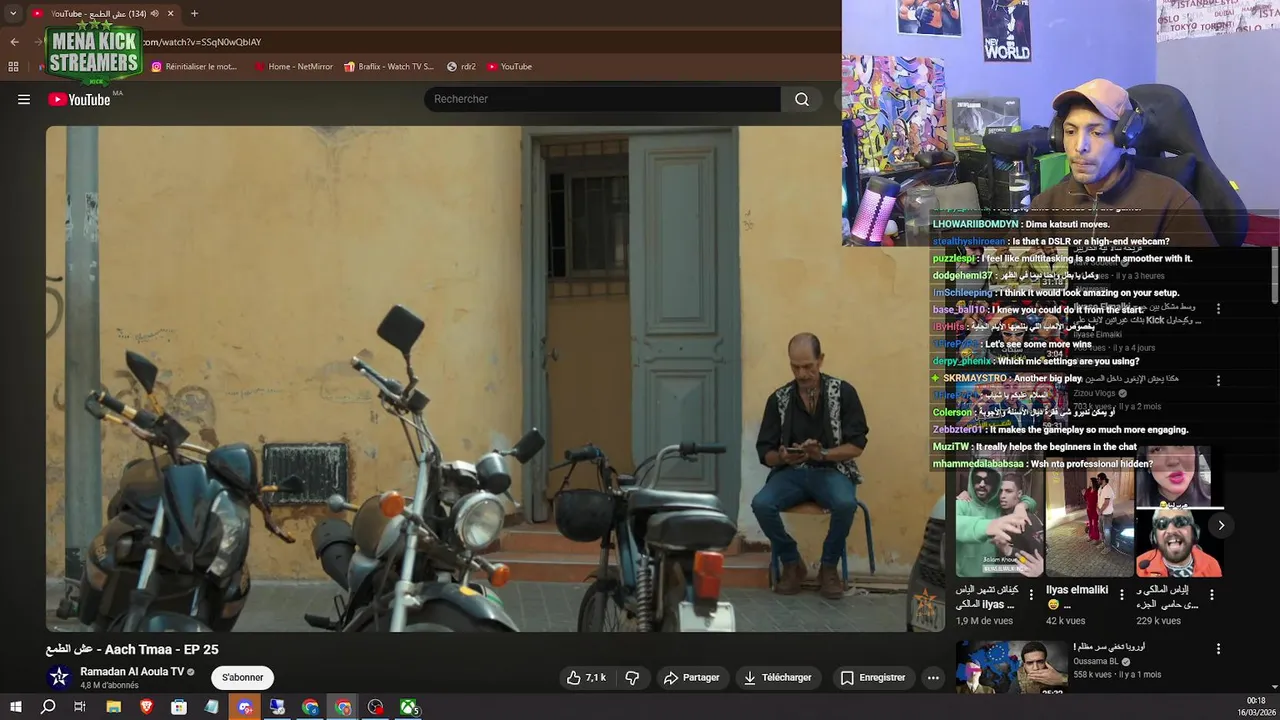
Task: Open options for Zizou Vlogs recommended video
Action: tap(1218, 381)
